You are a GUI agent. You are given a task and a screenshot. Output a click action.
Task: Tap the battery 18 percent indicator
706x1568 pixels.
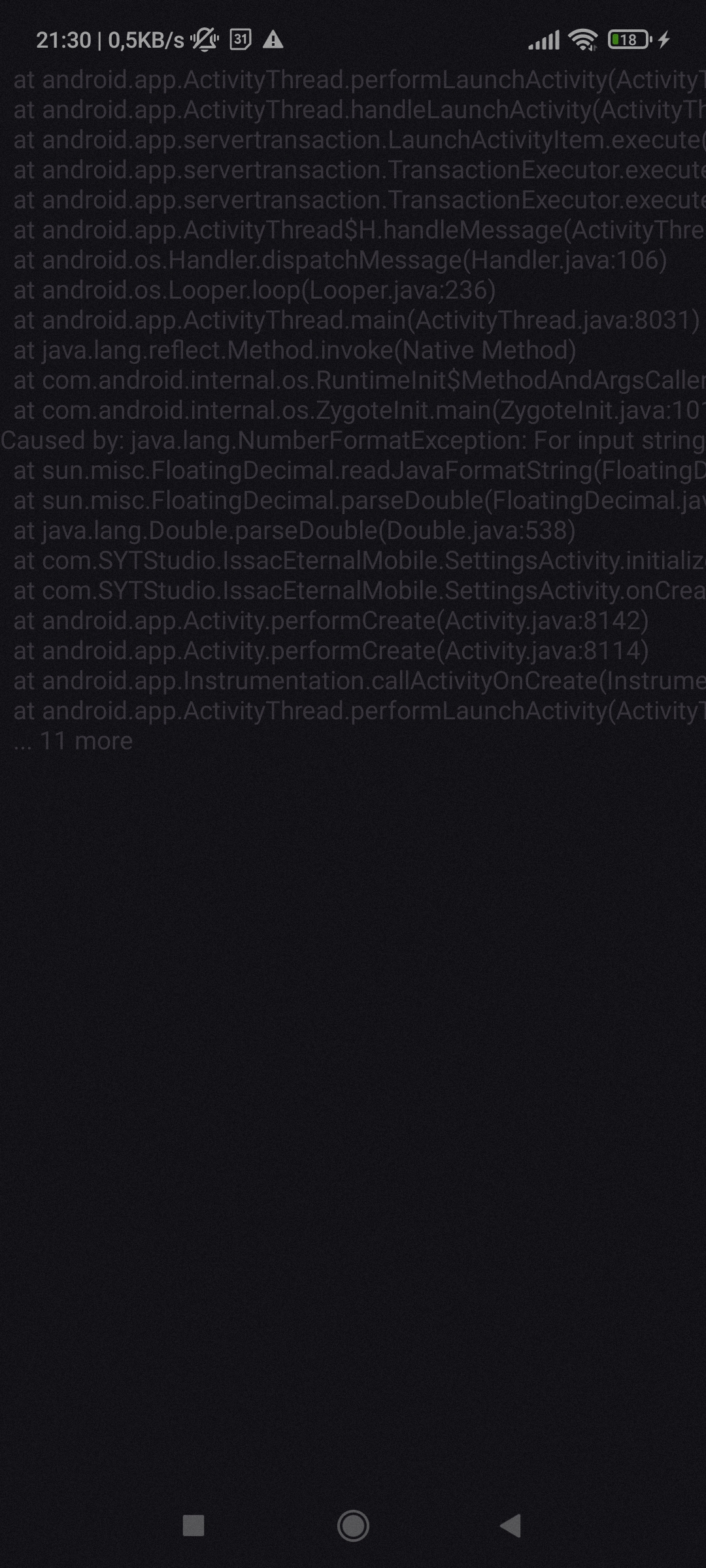pos(630,40)
